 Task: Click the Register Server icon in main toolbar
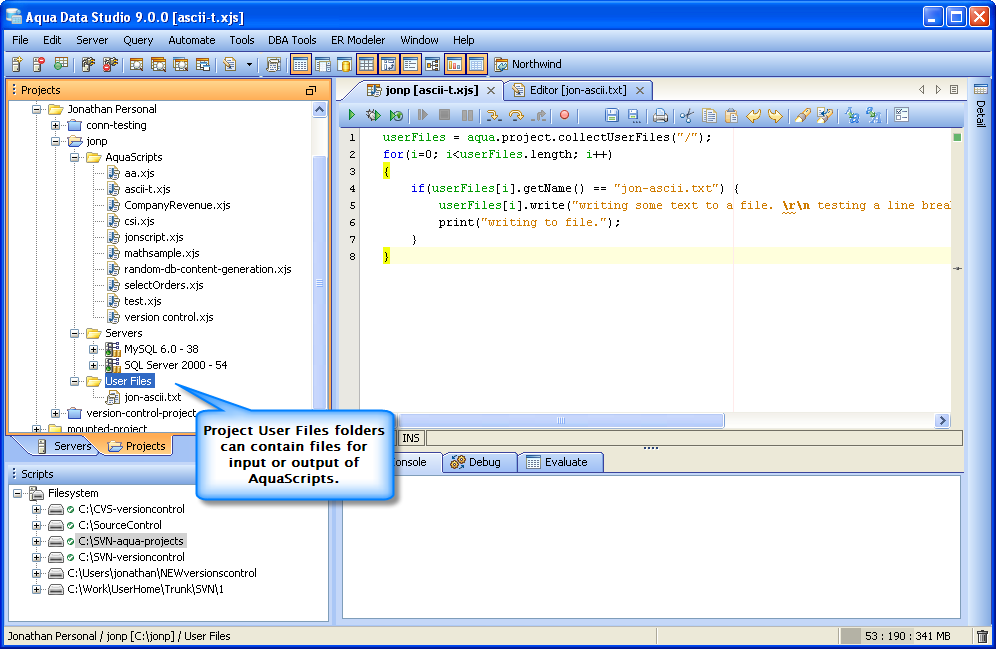[x=17, y=64]
